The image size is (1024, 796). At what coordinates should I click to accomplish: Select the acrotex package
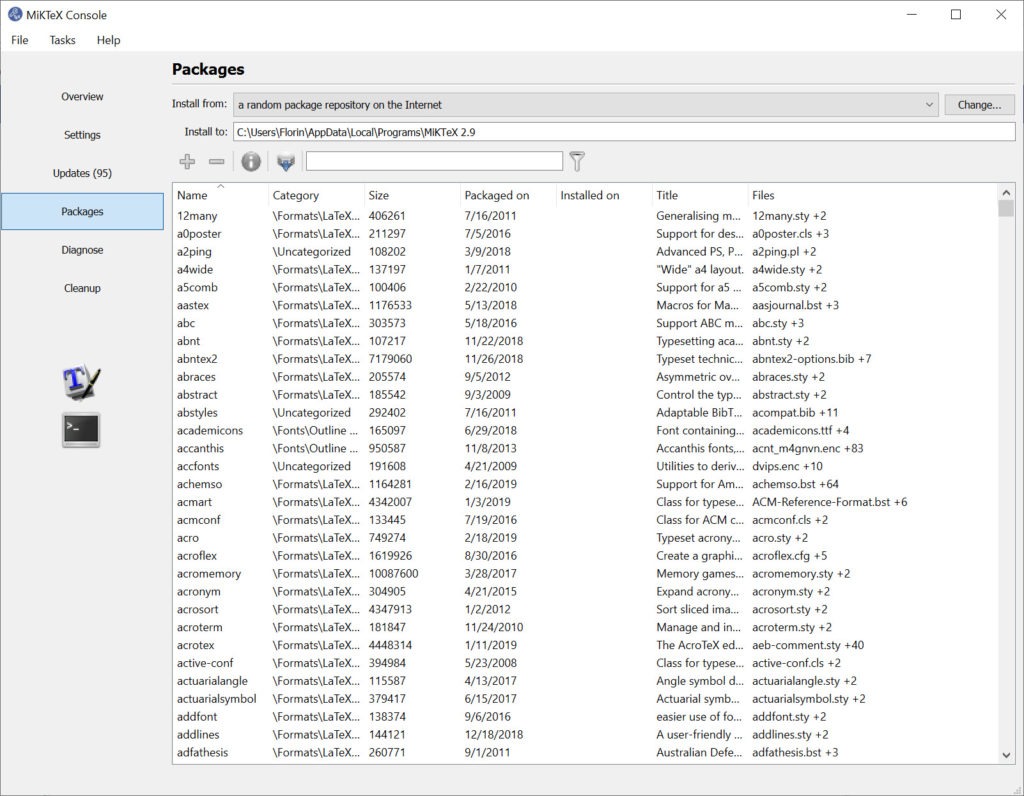coord(195,645)
